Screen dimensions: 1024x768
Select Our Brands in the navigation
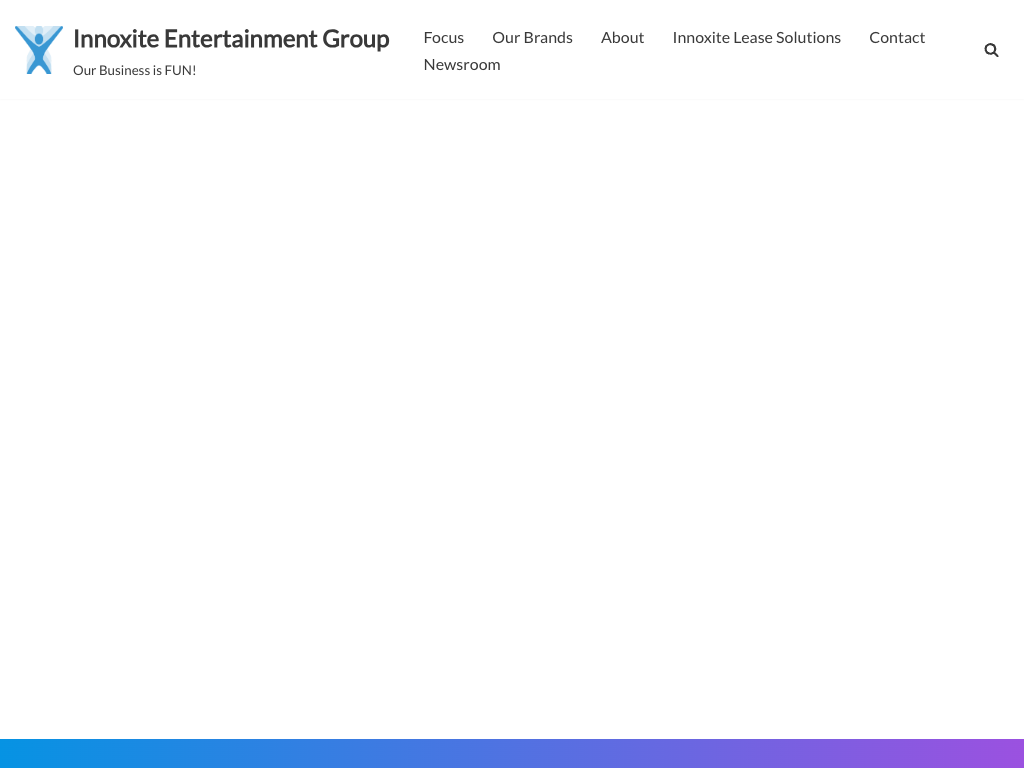coord(532,37)
